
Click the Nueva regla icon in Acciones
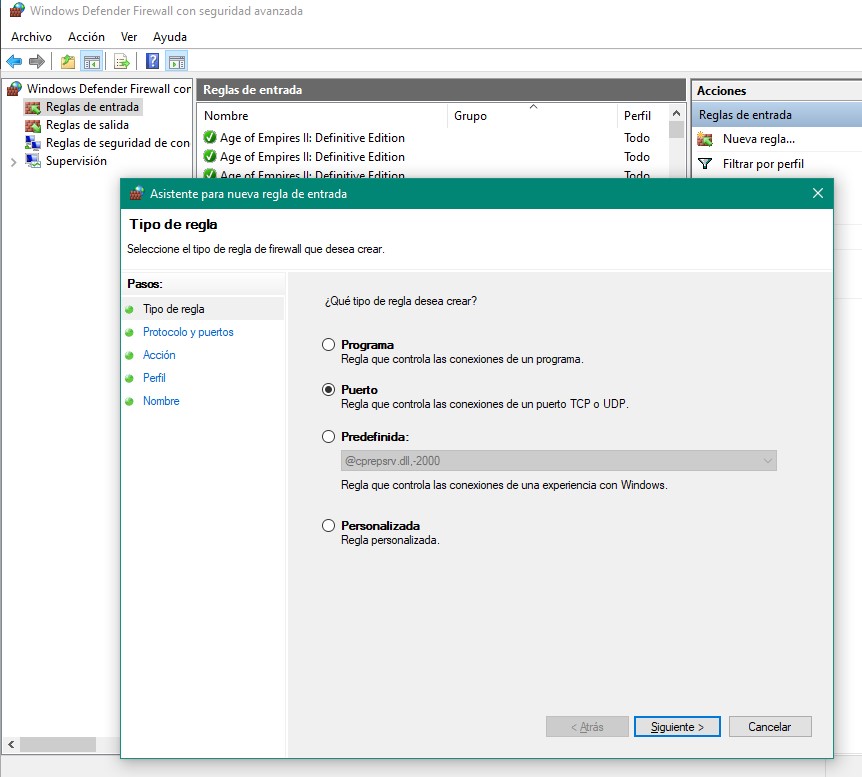click(x=705, y=139)
